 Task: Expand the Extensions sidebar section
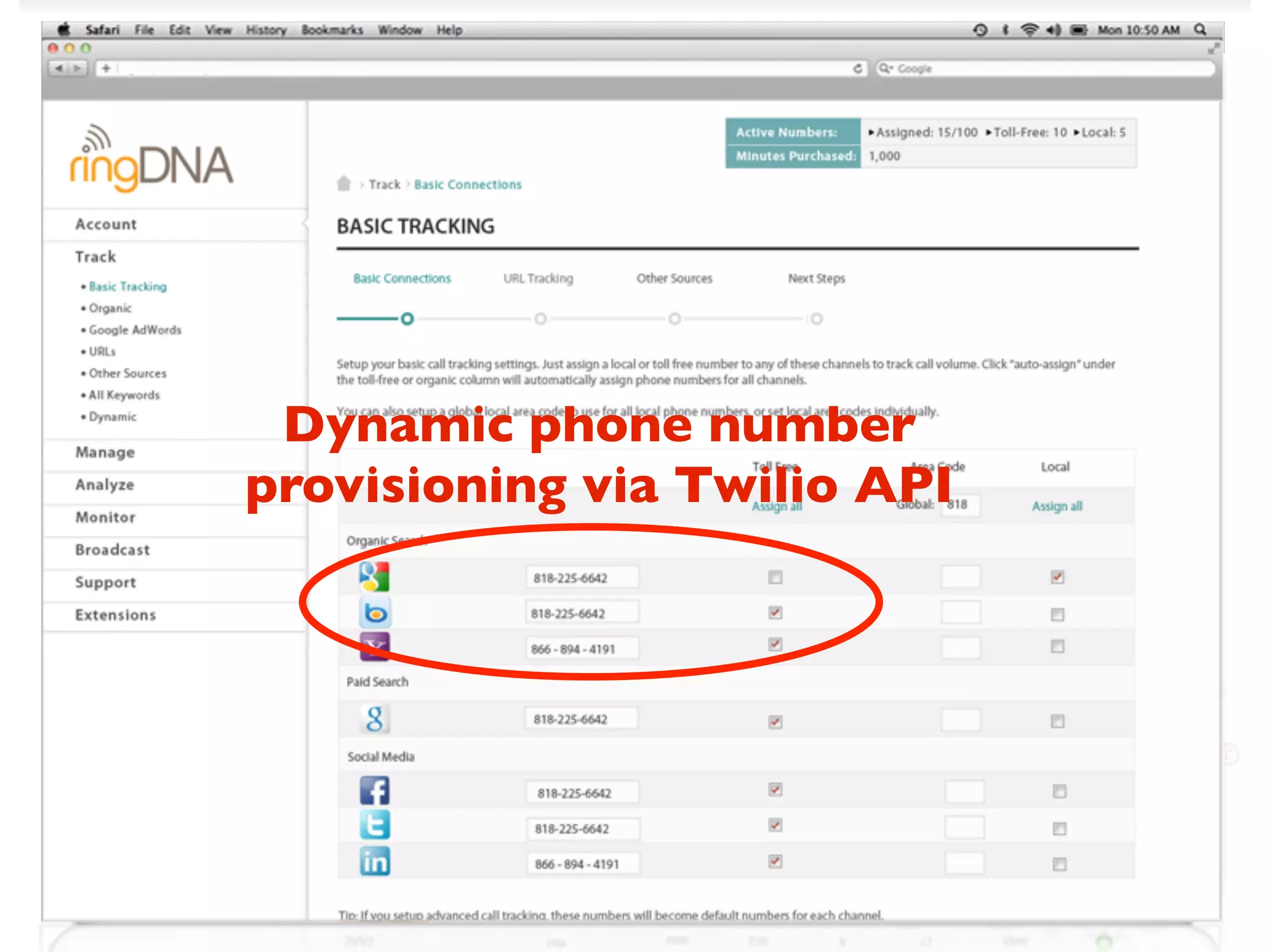click(115, 615)
